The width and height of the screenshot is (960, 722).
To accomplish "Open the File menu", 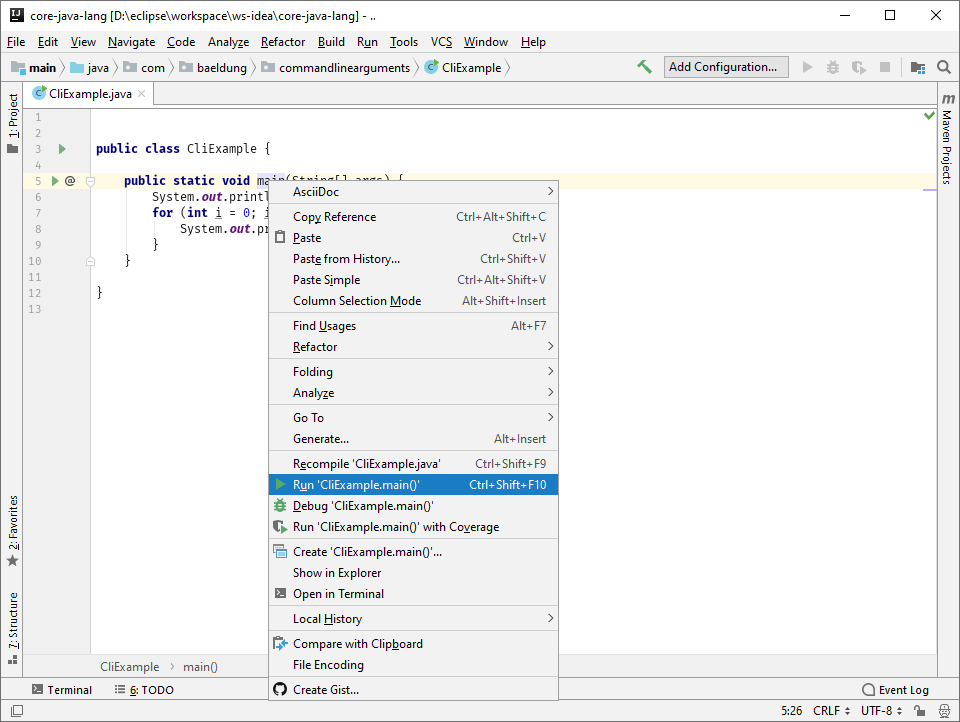I will 16,42.
